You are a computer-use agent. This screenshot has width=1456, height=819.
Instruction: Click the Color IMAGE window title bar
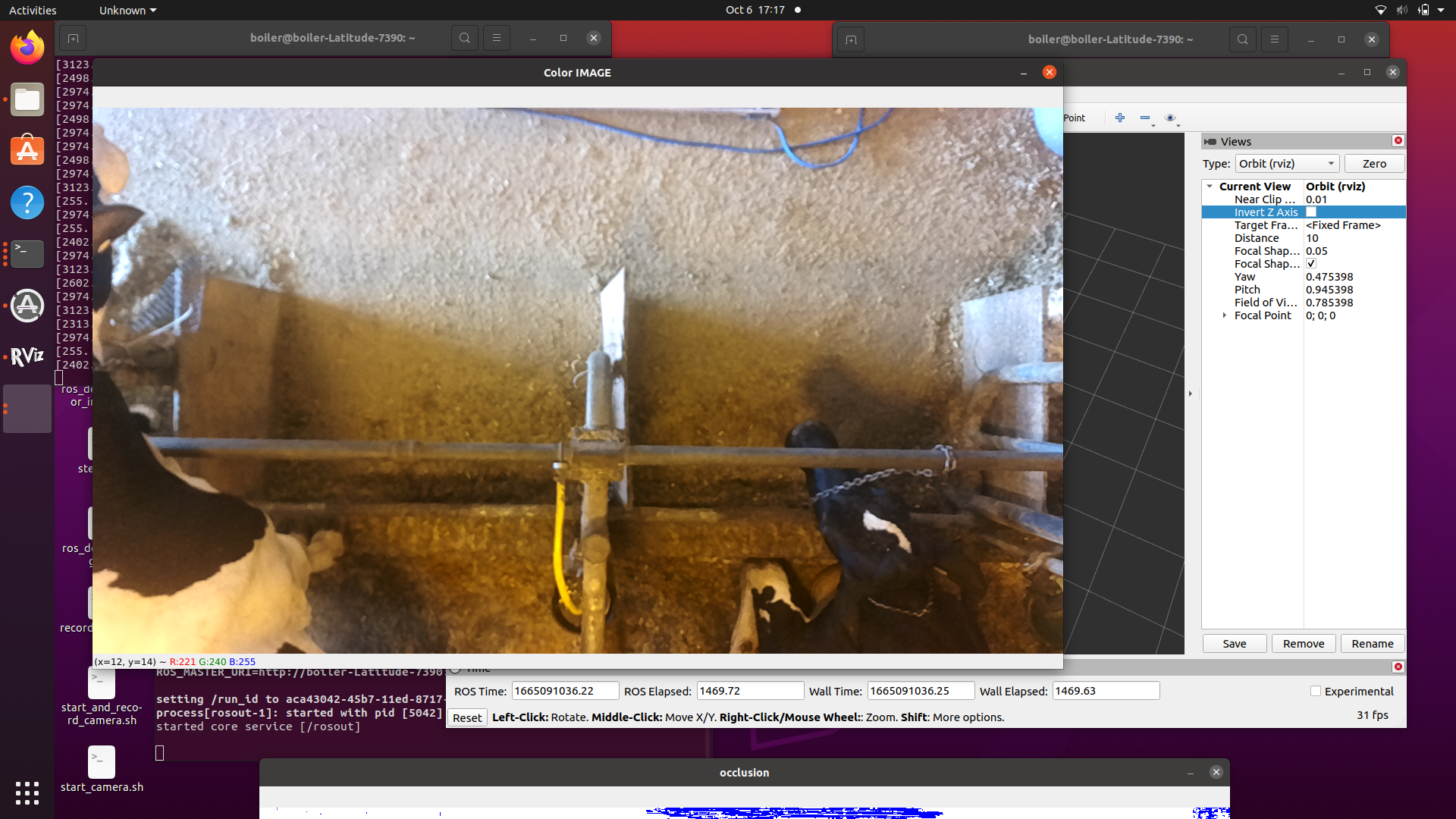(x=577, y=73)
